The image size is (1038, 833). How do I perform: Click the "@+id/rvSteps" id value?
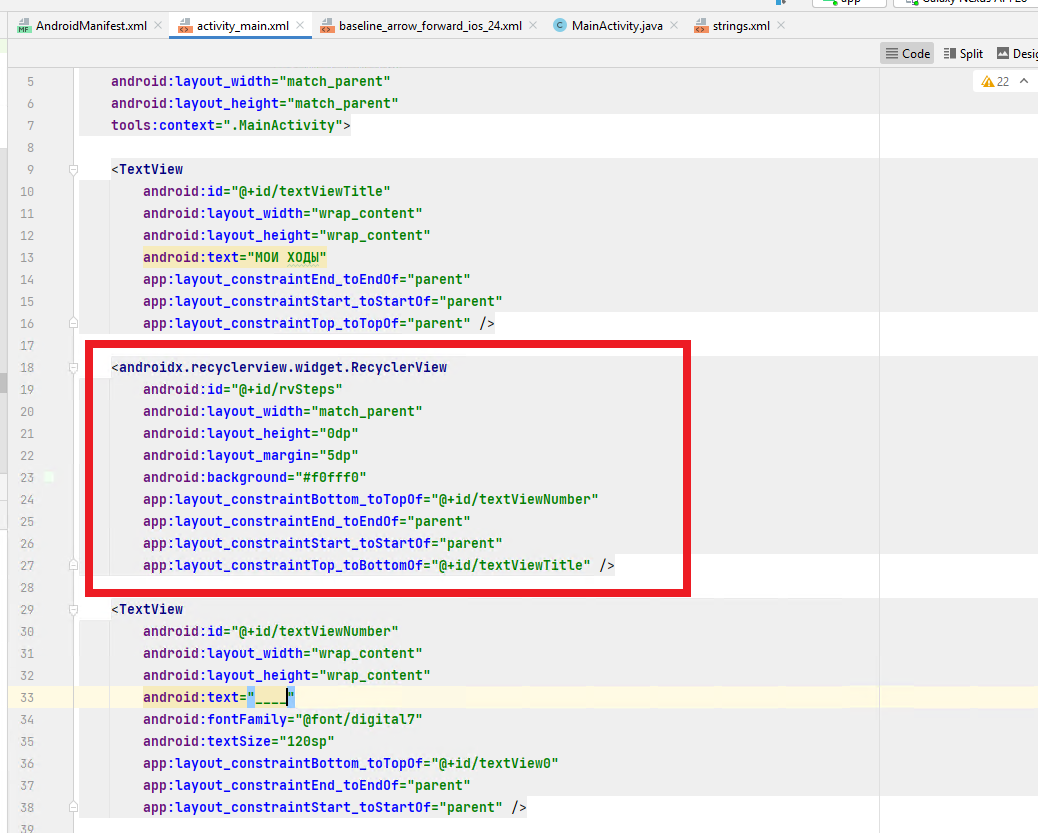(287, 389)
